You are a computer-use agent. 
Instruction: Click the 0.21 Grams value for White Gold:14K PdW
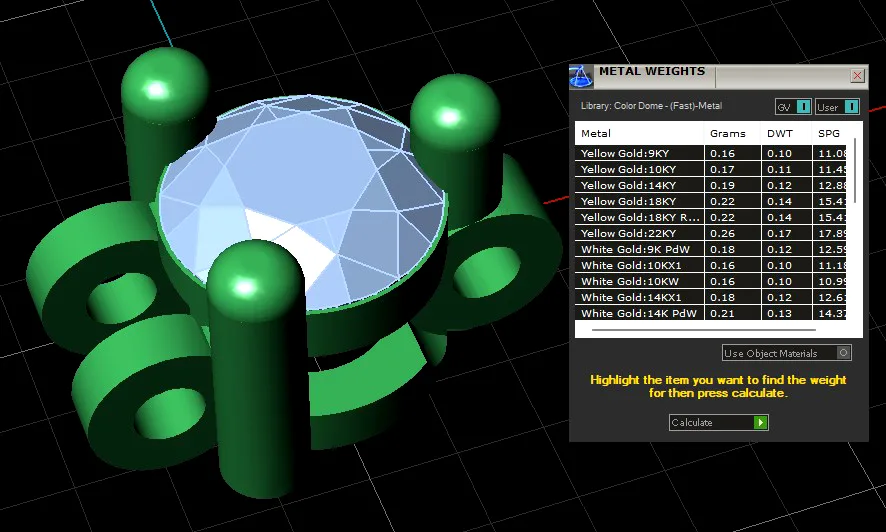(x=722, y=313)
